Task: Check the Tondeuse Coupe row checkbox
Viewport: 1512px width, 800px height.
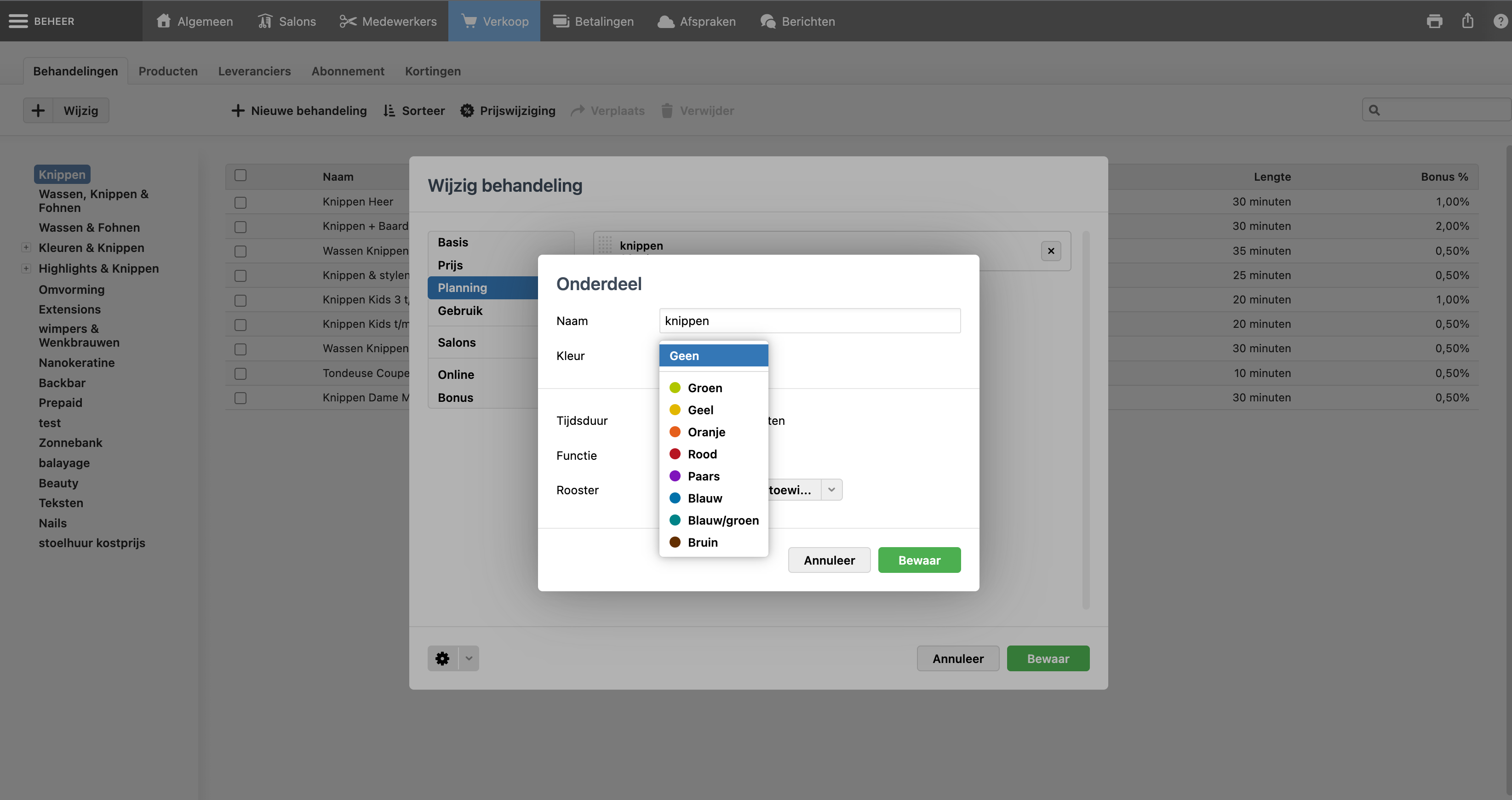Action: [240, 373]
